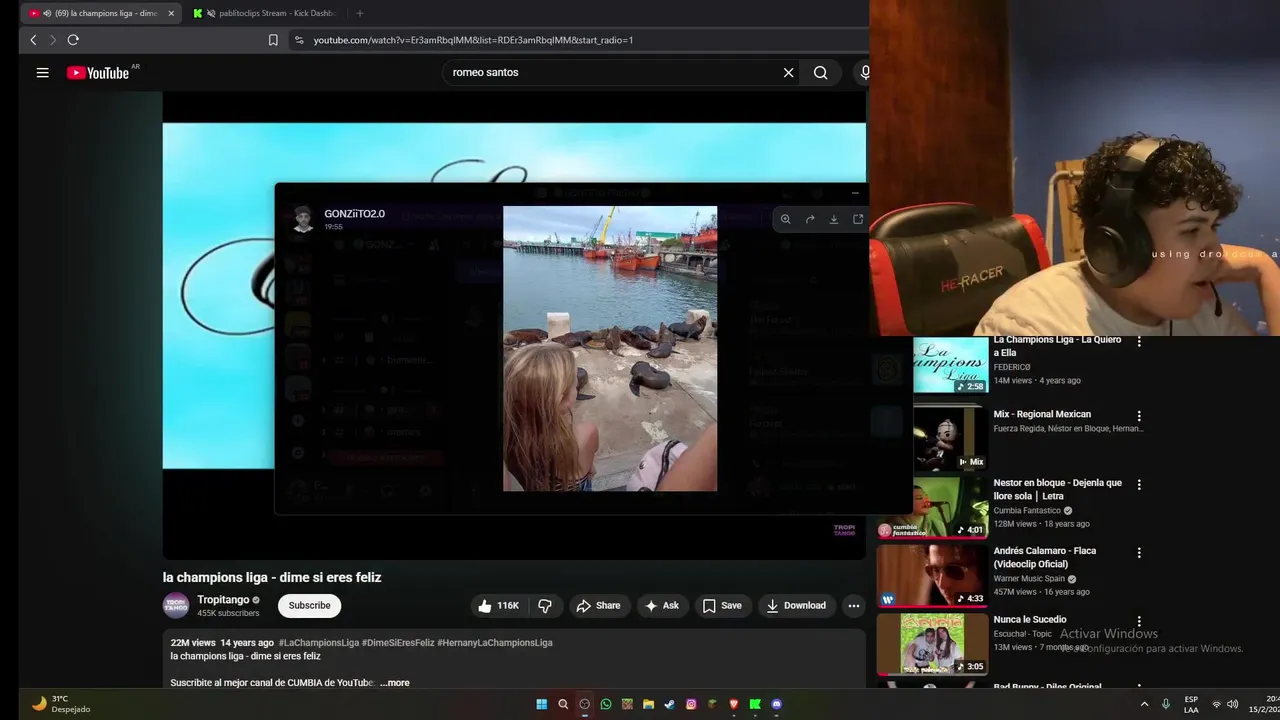This screenshot has height=720, width=1280.
Task: Expand description with ...more
Action: [394, 682]
